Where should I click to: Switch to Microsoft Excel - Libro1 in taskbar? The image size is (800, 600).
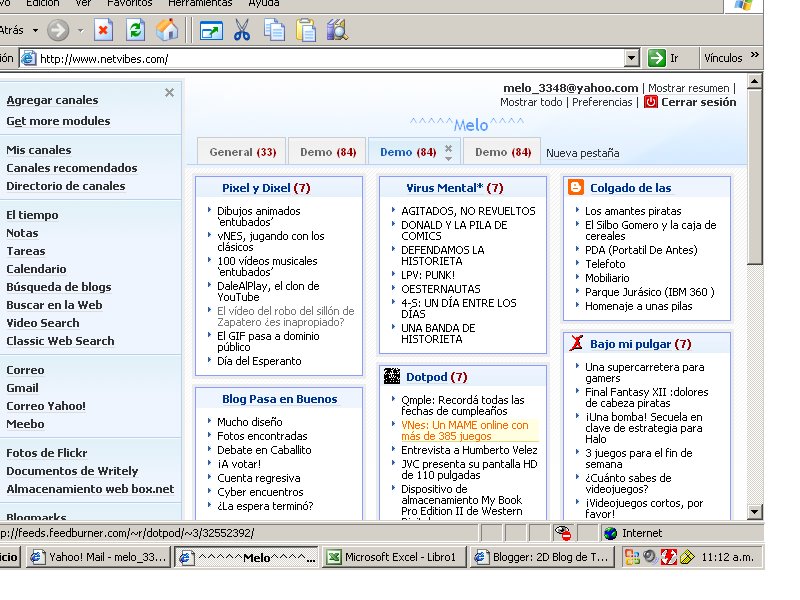tap(394, 557)
